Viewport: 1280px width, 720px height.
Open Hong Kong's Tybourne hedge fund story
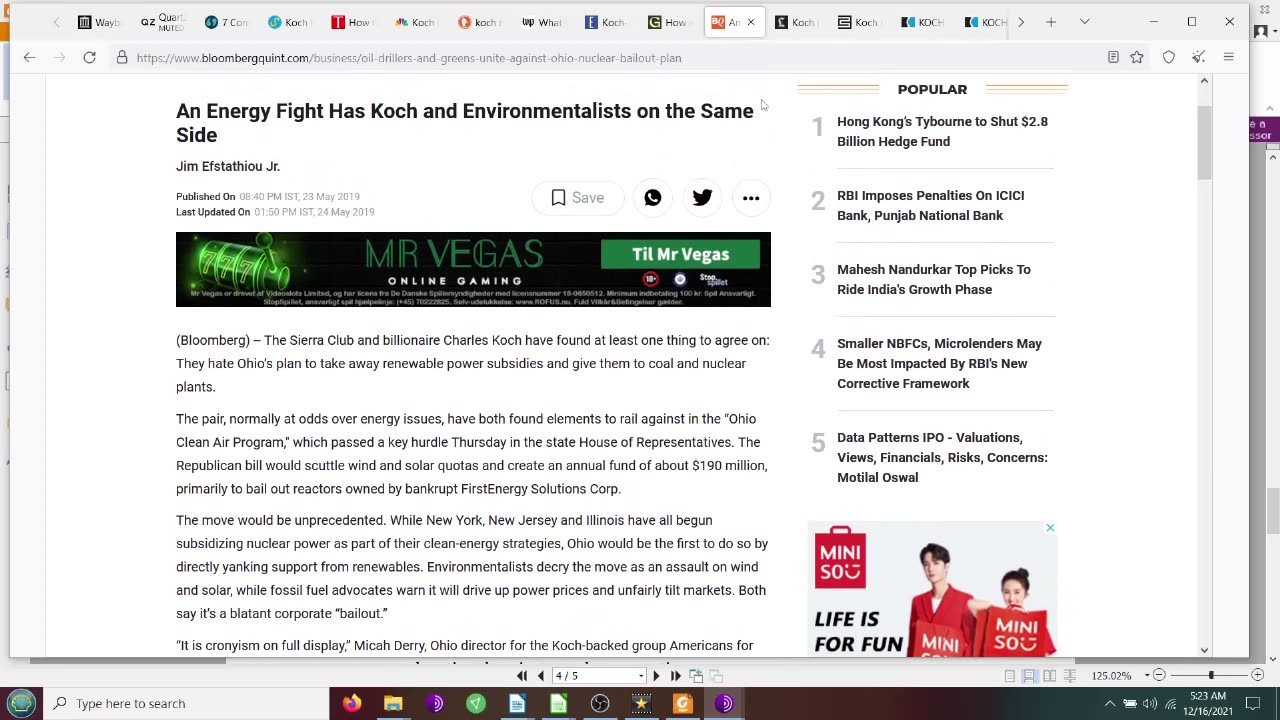[x=942, y=131]
